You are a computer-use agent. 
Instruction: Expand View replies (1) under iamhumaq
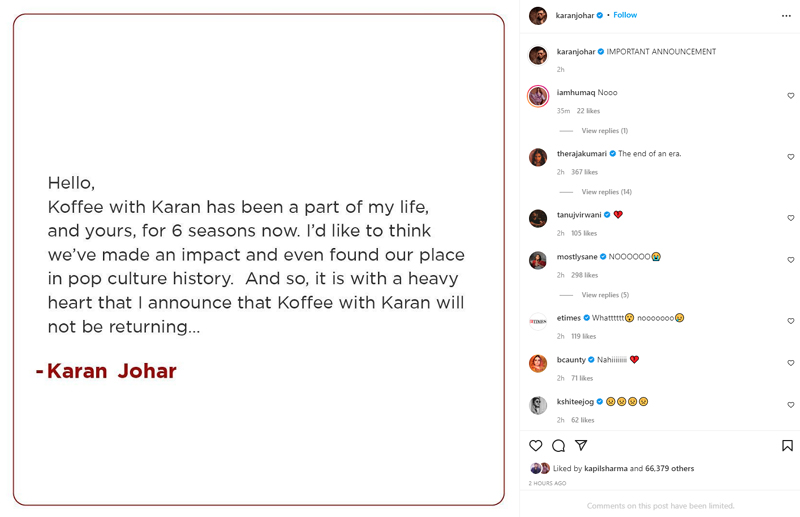(x=604, y=131)
